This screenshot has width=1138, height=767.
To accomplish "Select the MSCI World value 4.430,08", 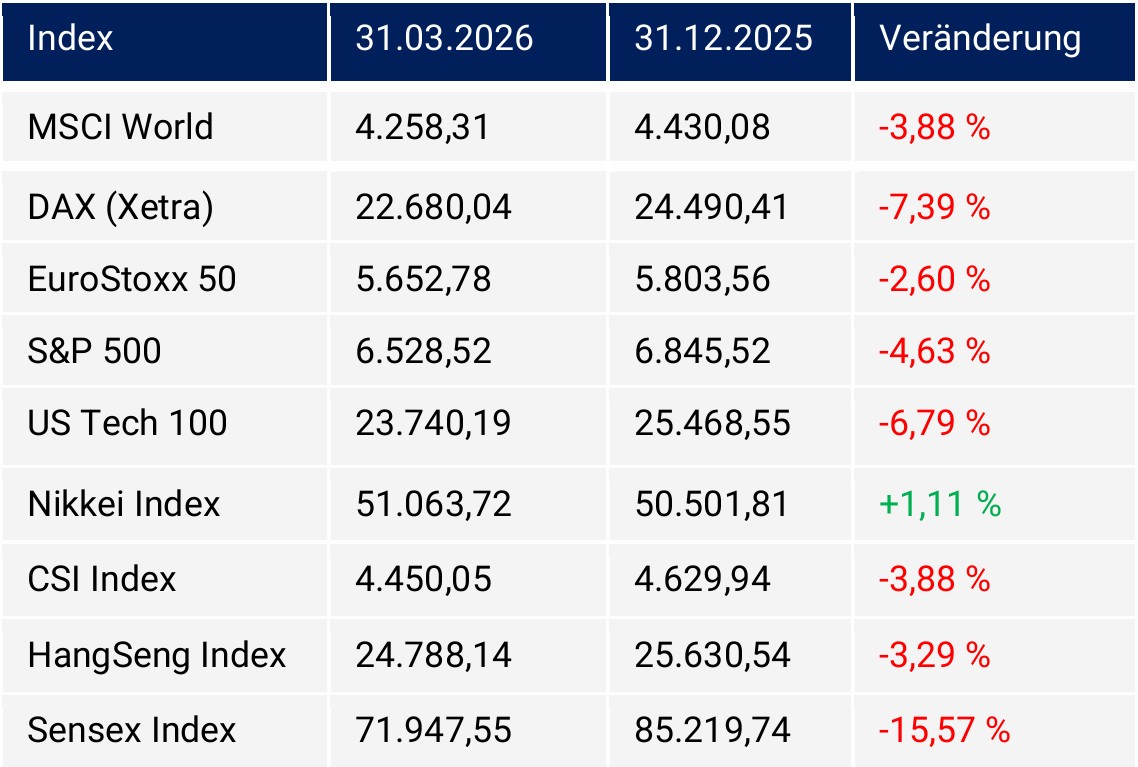I will click(x=702, y=128).
